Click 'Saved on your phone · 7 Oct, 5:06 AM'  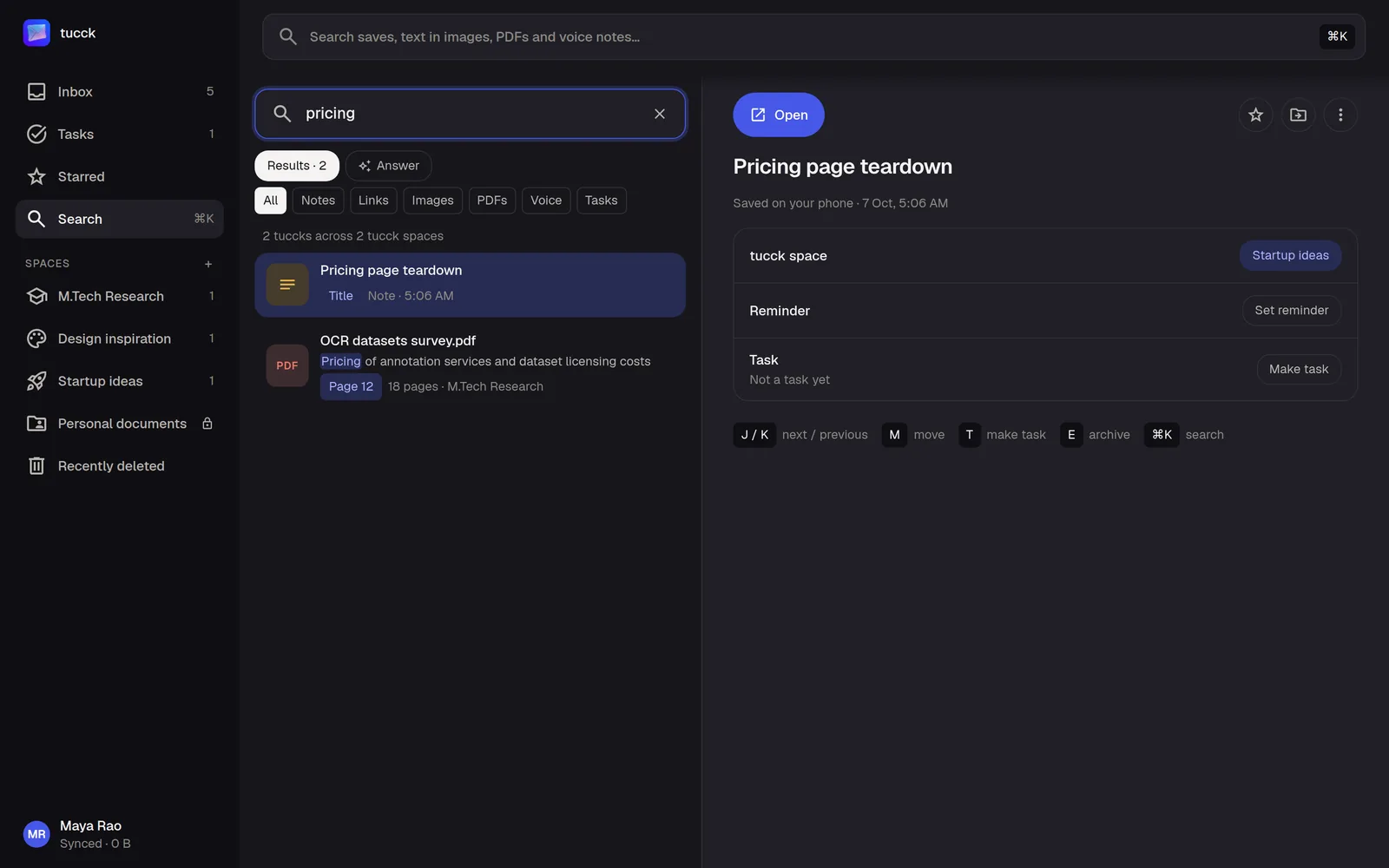[840, 203]
